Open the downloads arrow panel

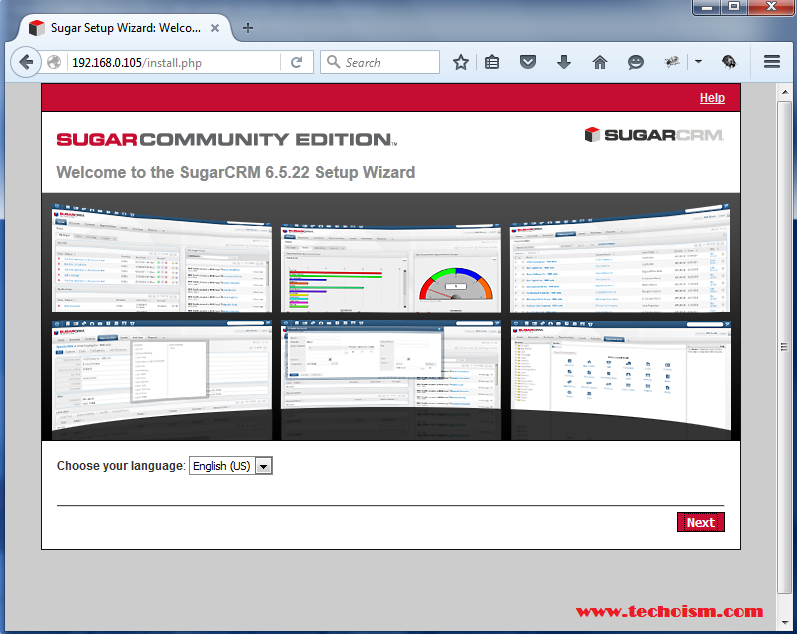point(564,63)
